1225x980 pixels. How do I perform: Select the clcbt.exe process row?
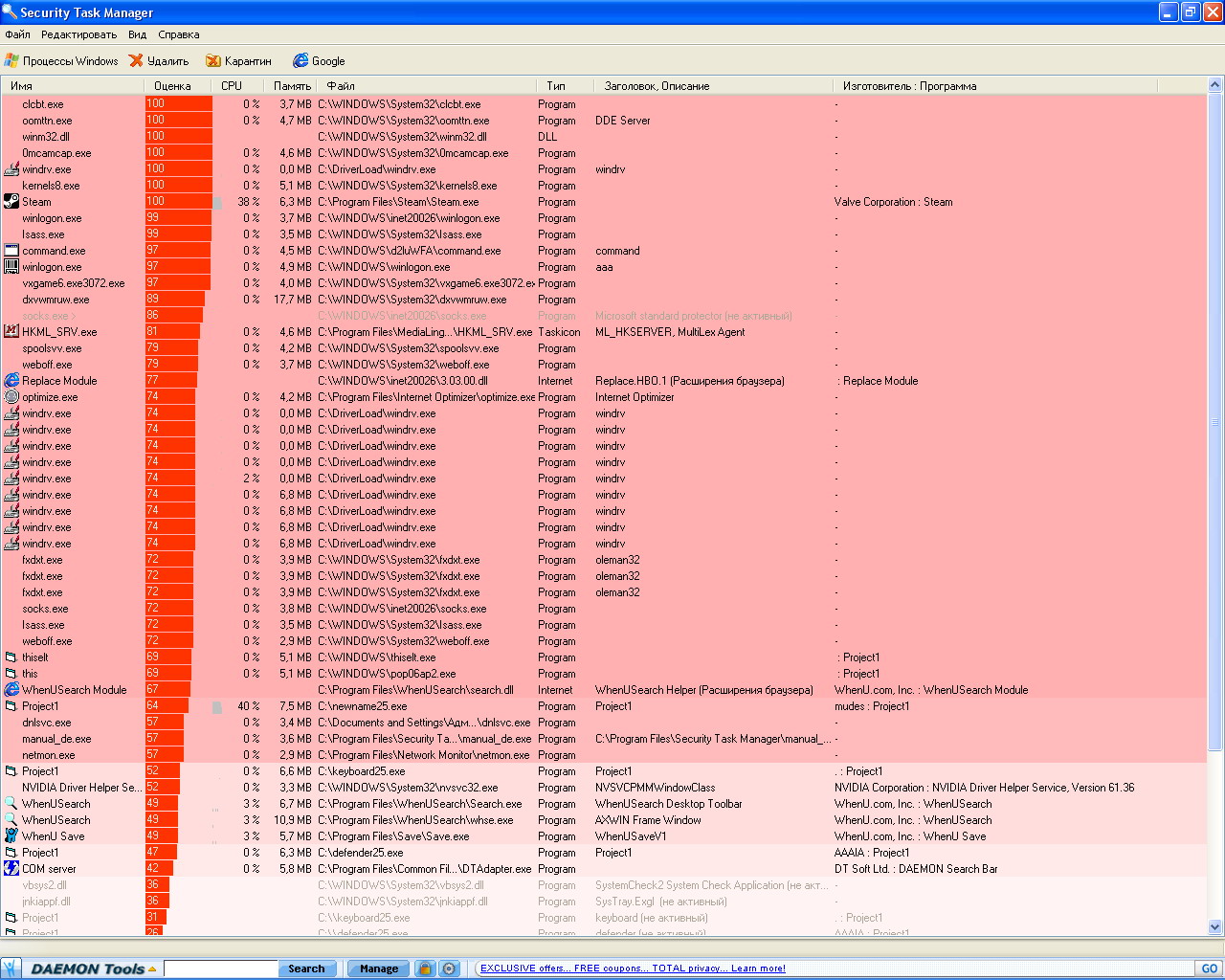604,104
